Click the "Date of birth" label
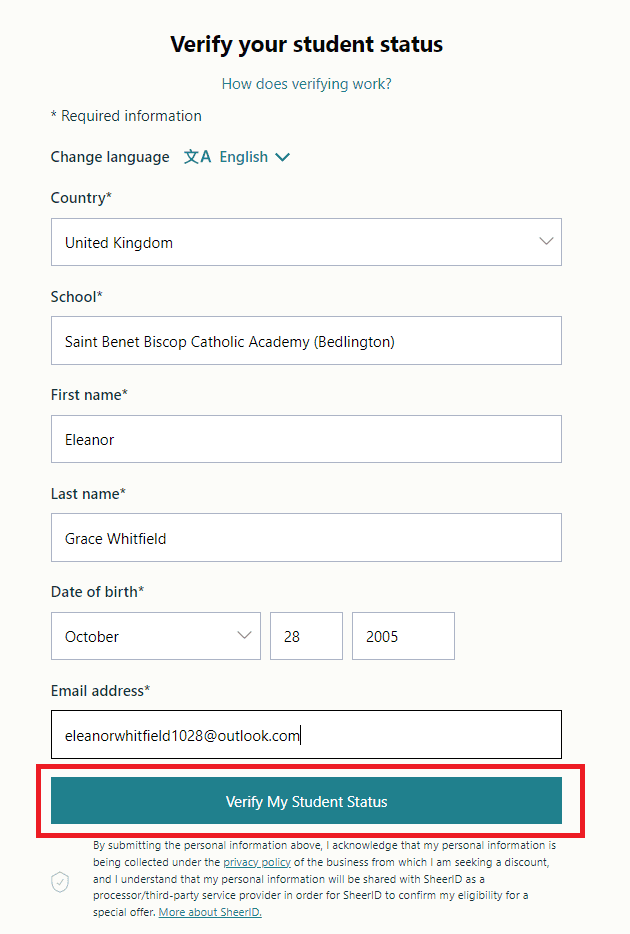The width and height of the screenshot is (630, 934). click(x=97, y=592)
